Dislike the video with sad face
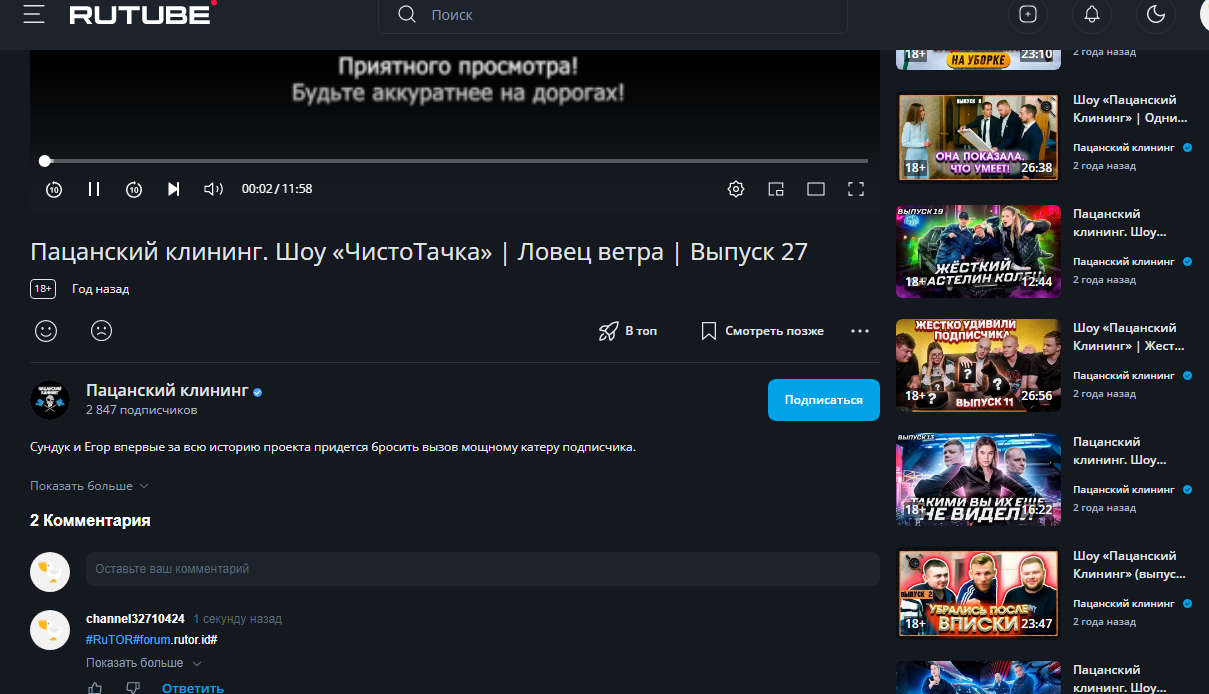This screenshot has height=694, width=1209. pos(101,330)
